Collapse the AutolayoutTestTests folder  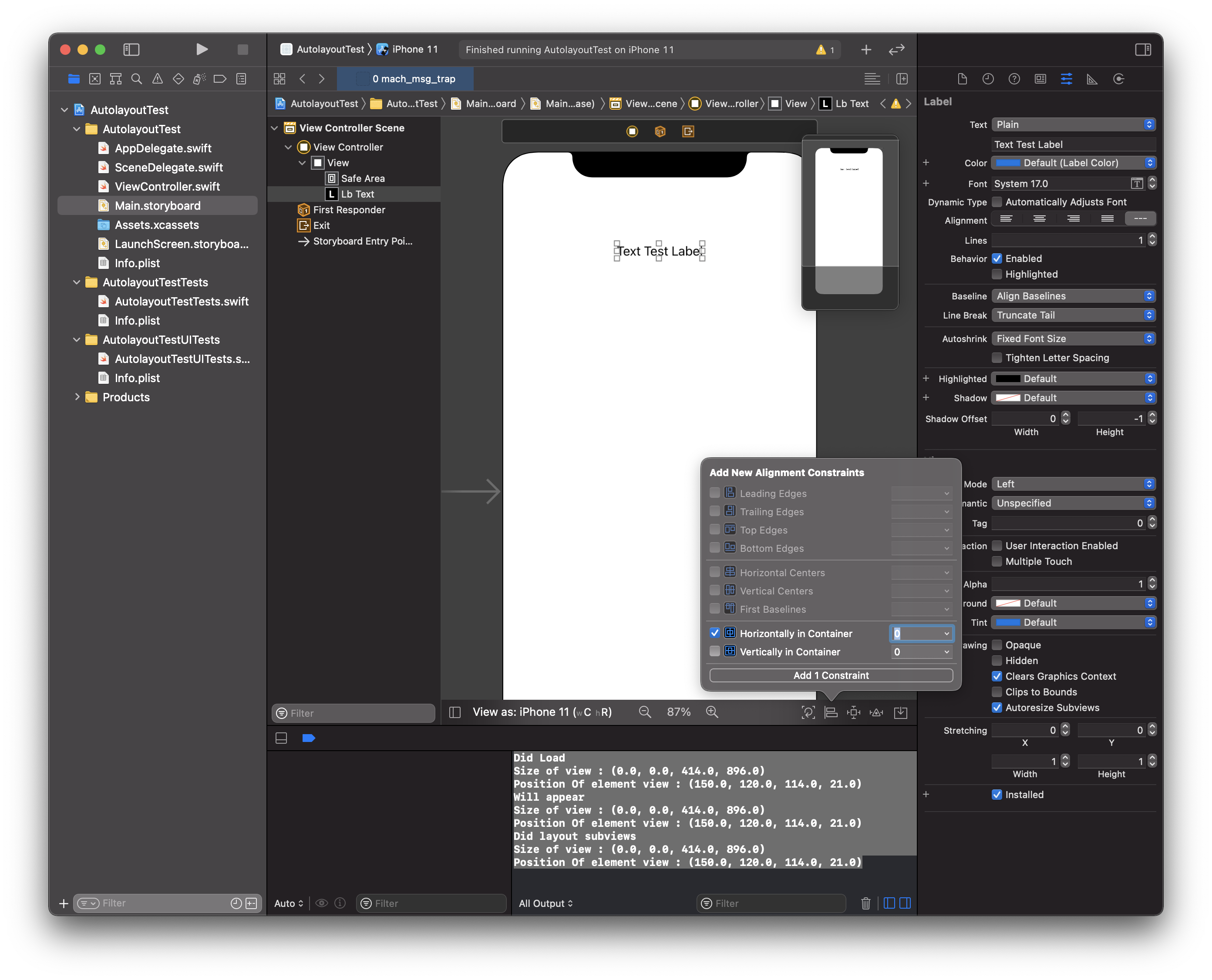click(x=77, y=282)
